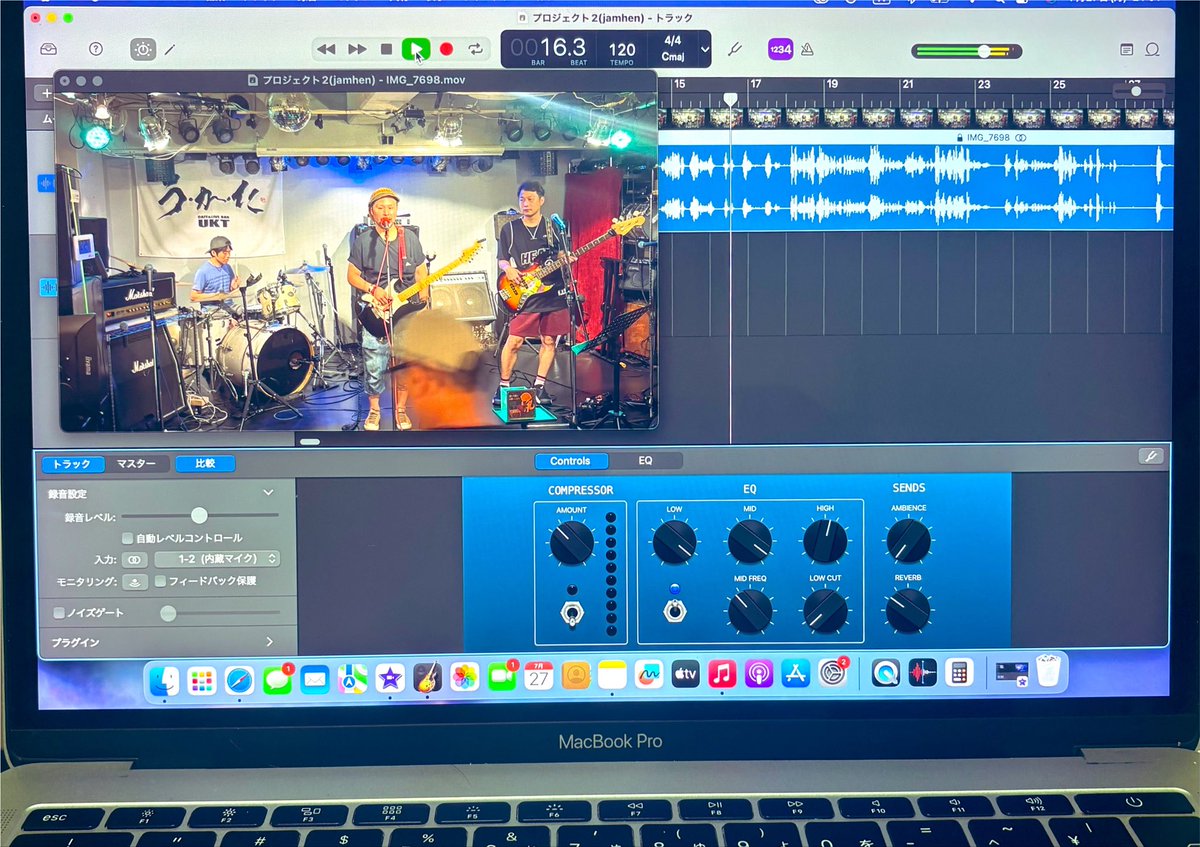This screenshot has height=847, width=1200.
Task: Open Trash in the Dock
Action: pyautogui.click(x=1047, y=670)
